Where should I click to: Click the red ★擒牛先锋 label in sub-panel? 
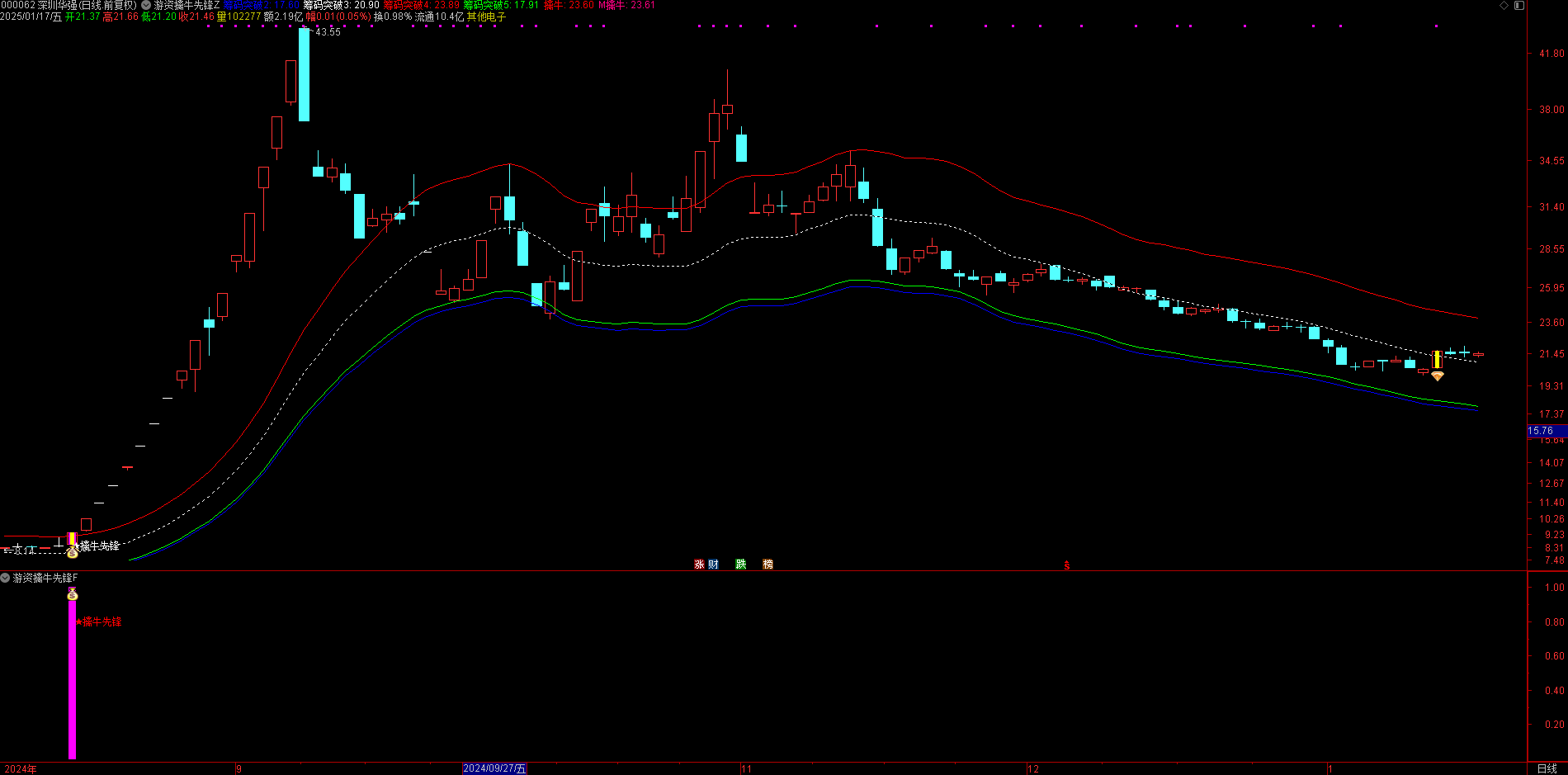tap(99, 621)
